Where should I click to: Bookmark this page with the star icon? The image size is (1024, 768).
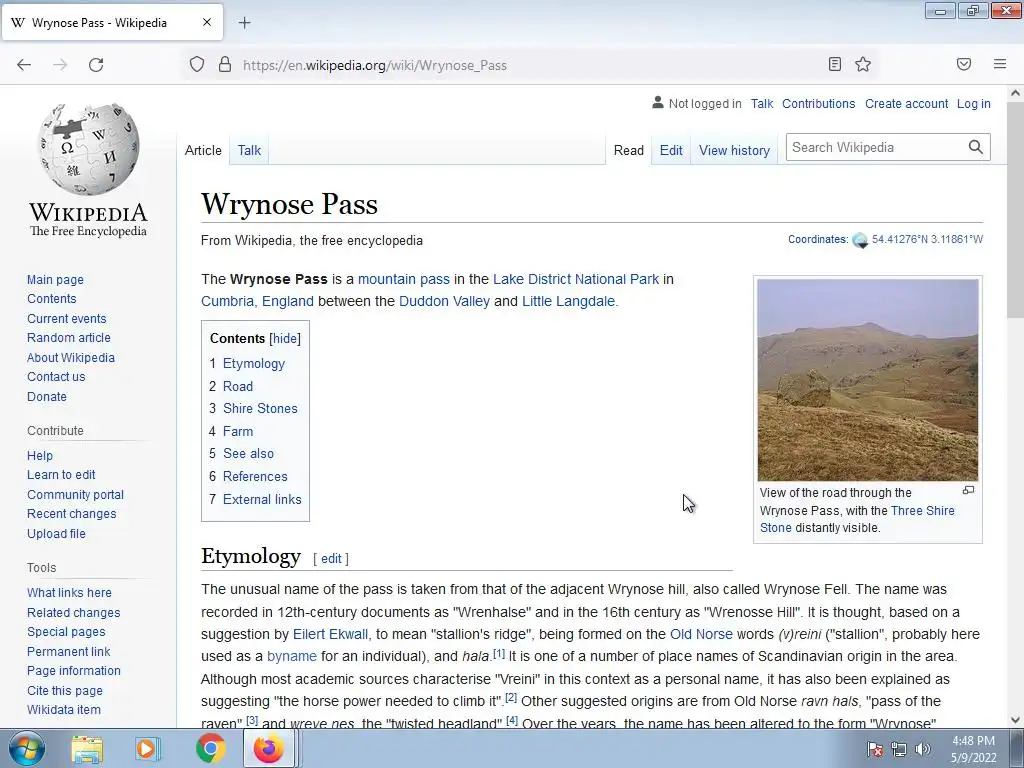pos(863,64)
